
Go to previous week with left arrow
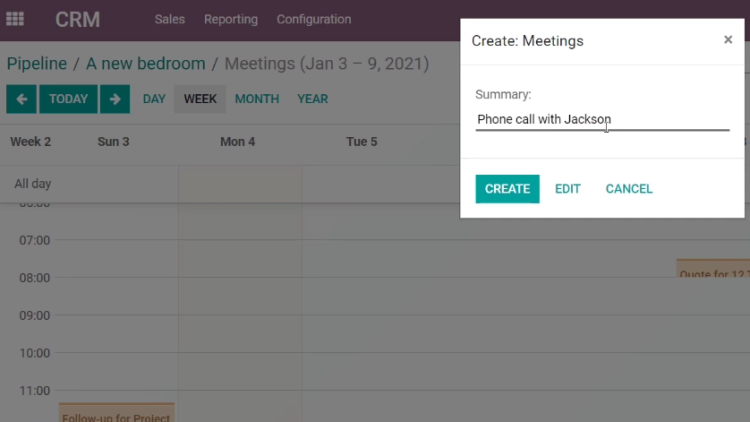click(x=22, y=99)
